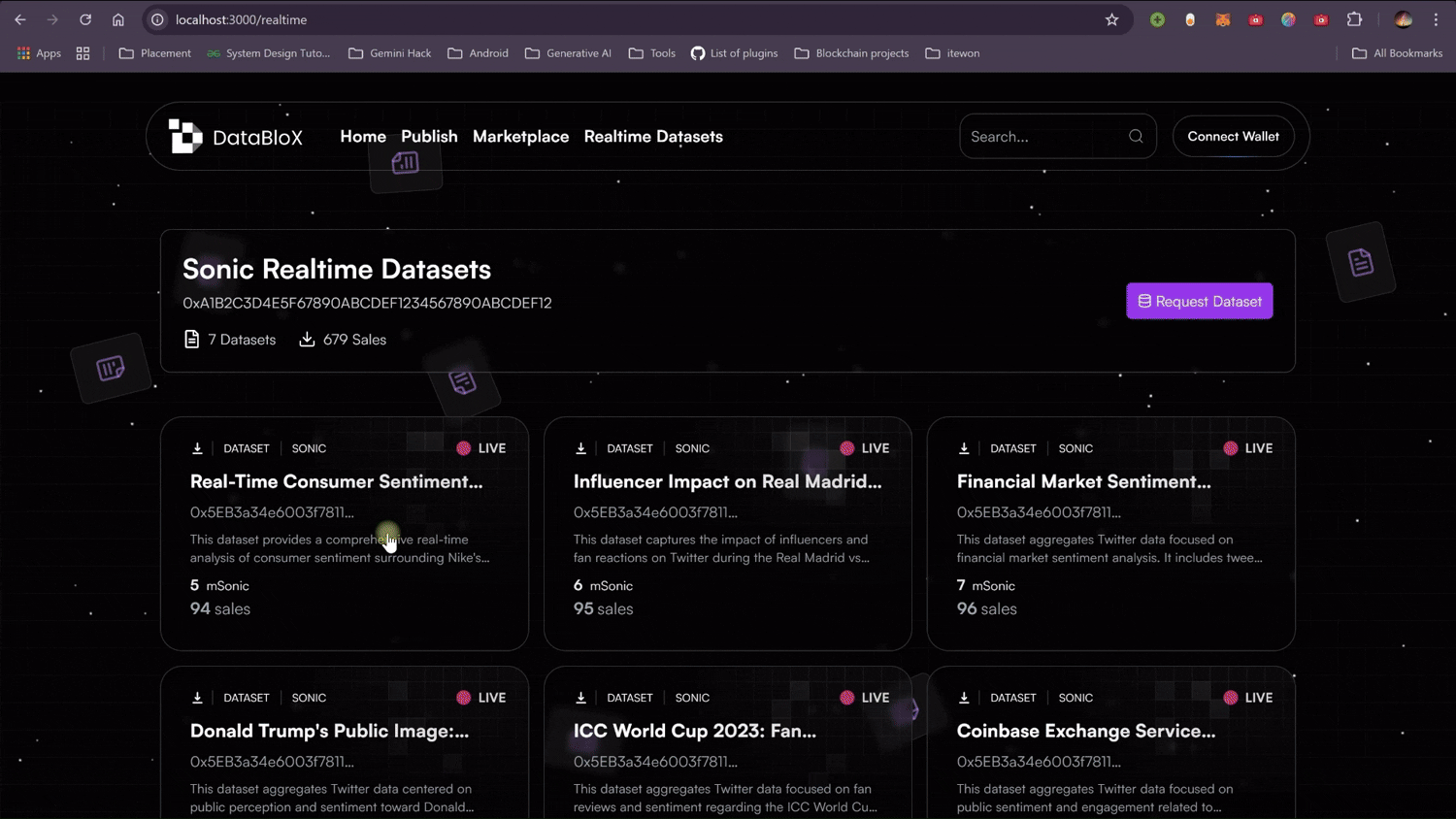Screen dimensions: 1456x819
Task: Click '95 sales' on the Influencer Impact card
Action: (x=604, y=608)
